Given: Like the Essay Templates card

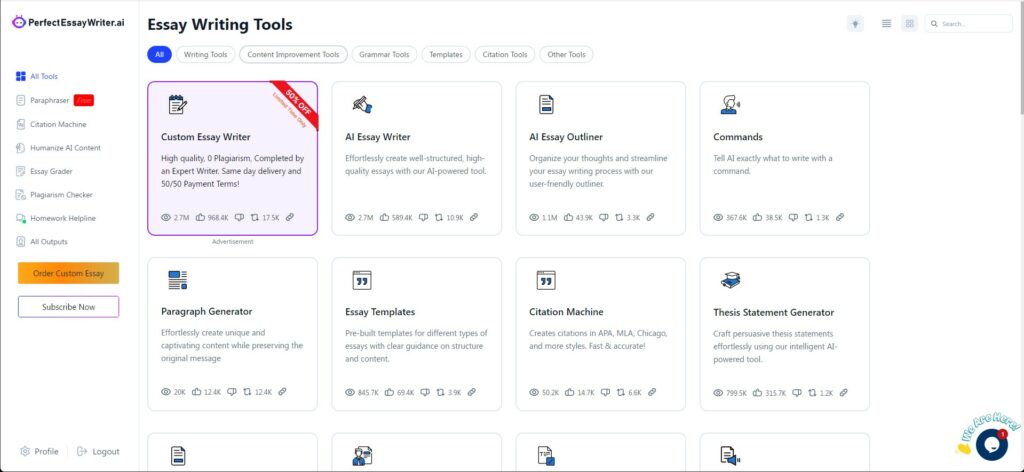Looking at the screenshot, I should pos(390,393).
